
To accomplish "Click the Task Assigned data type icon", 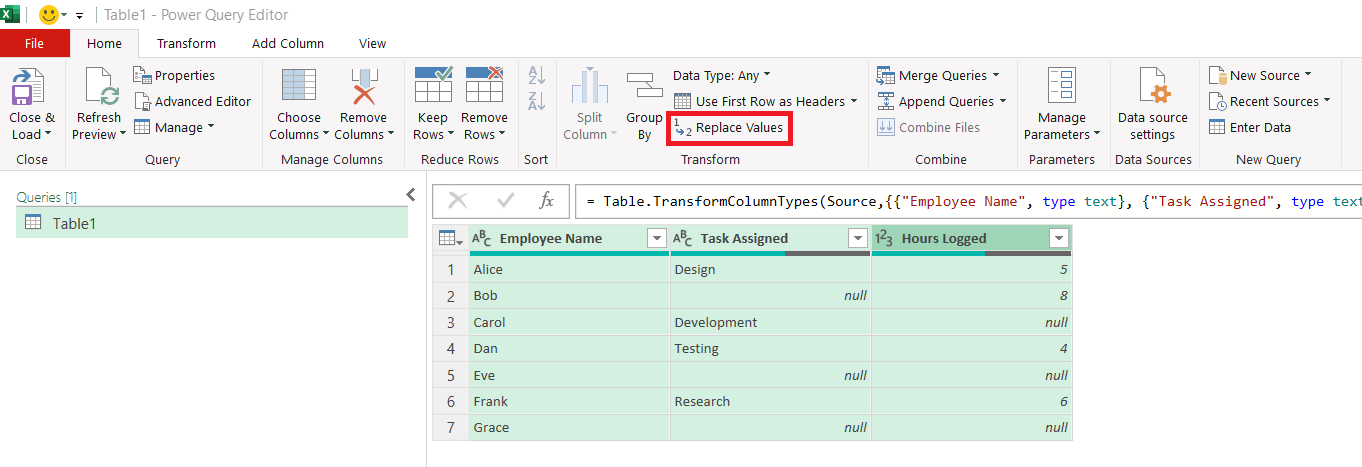I will point(683,238).
